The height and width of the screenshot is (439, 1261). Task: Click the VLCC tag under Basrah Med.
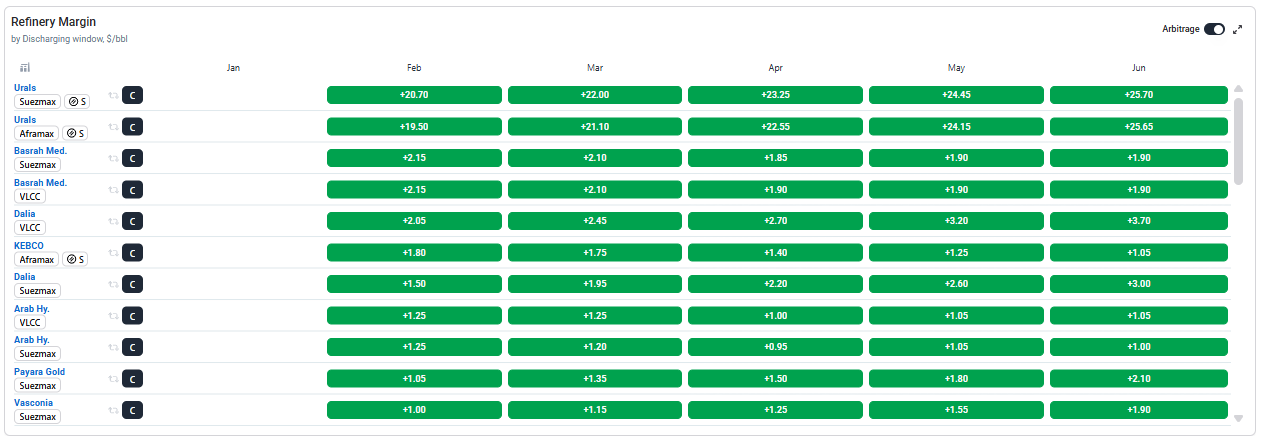click(30, 196)
